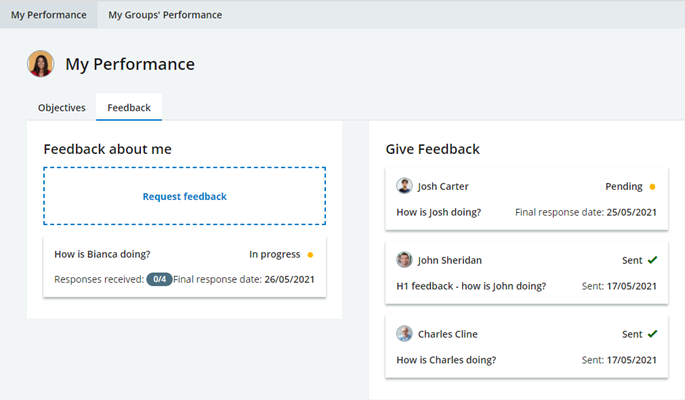Click Charles Cline's green Sent checkmark

pyautogui.click(x=652, y=334)
